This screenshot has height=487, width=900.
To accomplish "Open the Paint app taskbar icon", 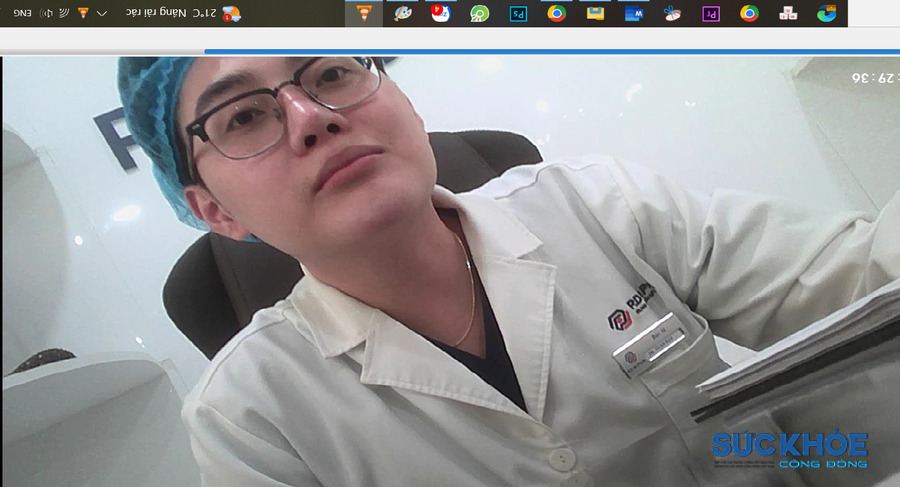I will click(402, 13).
